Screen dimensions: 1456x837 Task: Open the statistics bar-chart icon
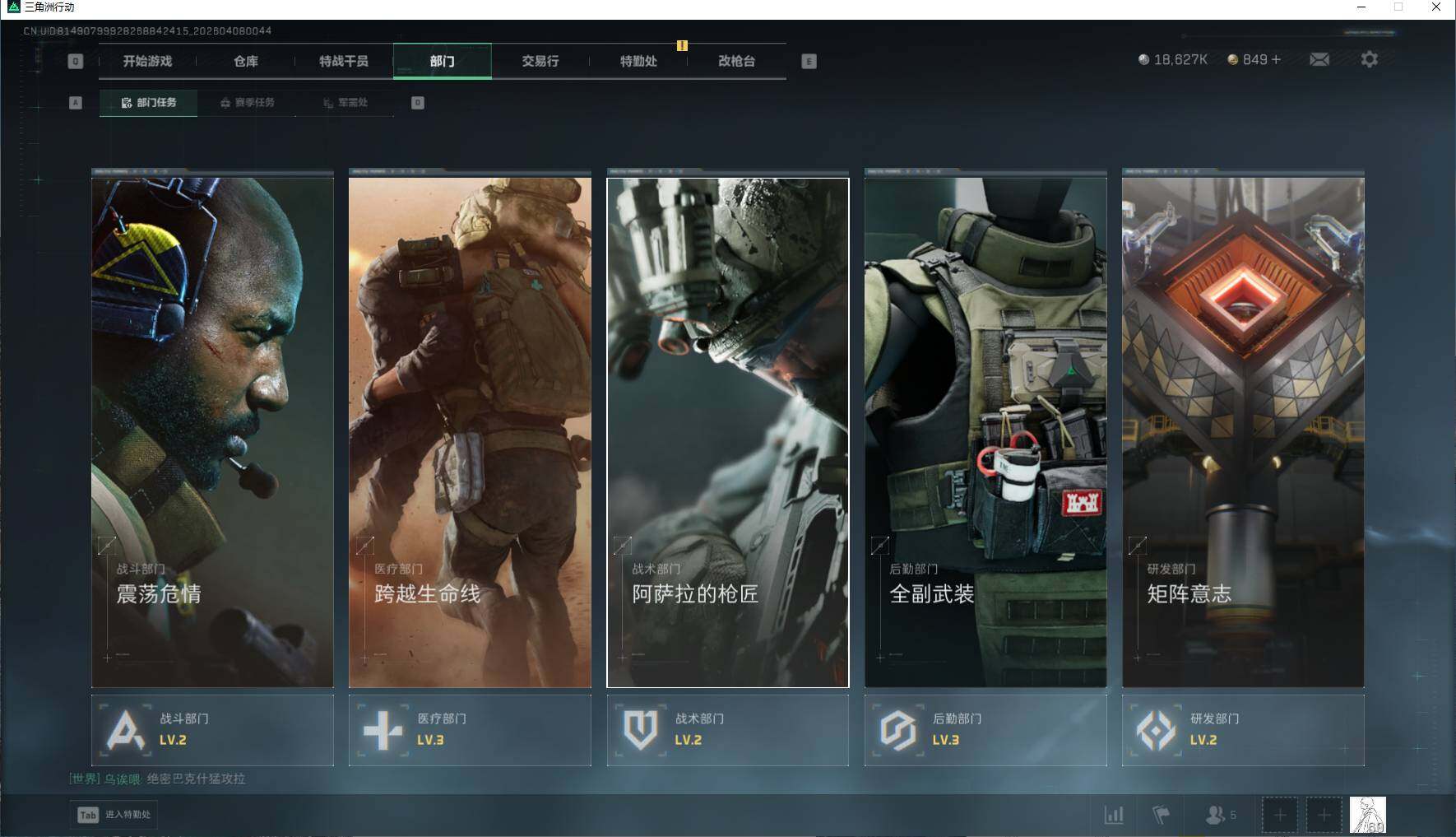pos(1114,815)
